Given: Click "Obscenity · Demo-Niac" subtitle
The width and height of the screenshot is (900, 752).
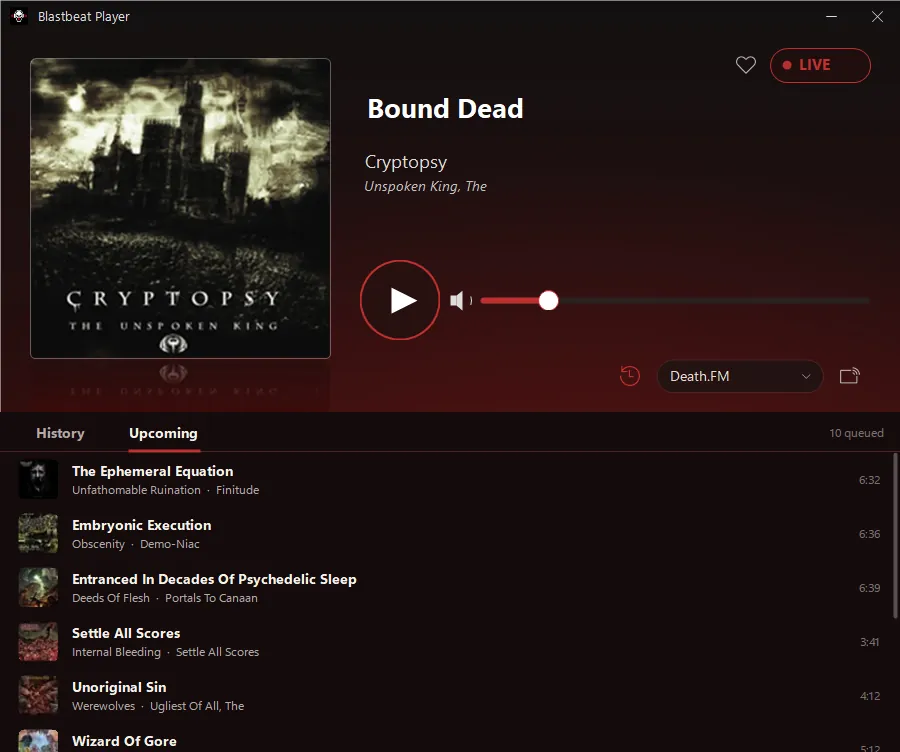Looking at the screenshot, I should click(135, 544).
